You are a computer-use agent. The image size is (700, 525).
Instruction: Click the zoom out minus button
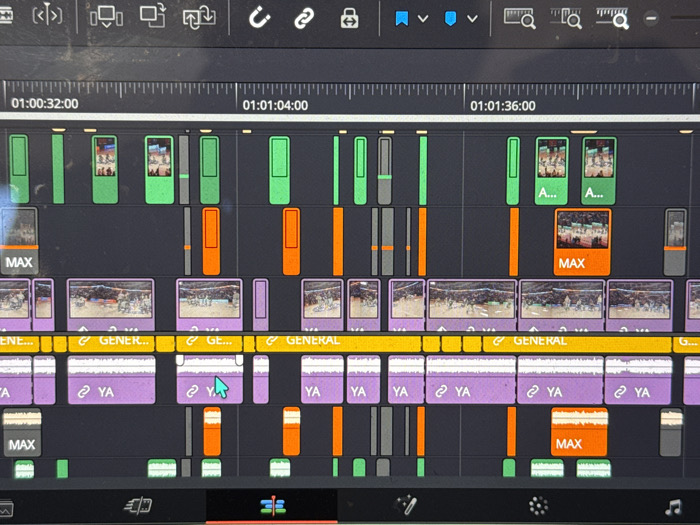651,18
